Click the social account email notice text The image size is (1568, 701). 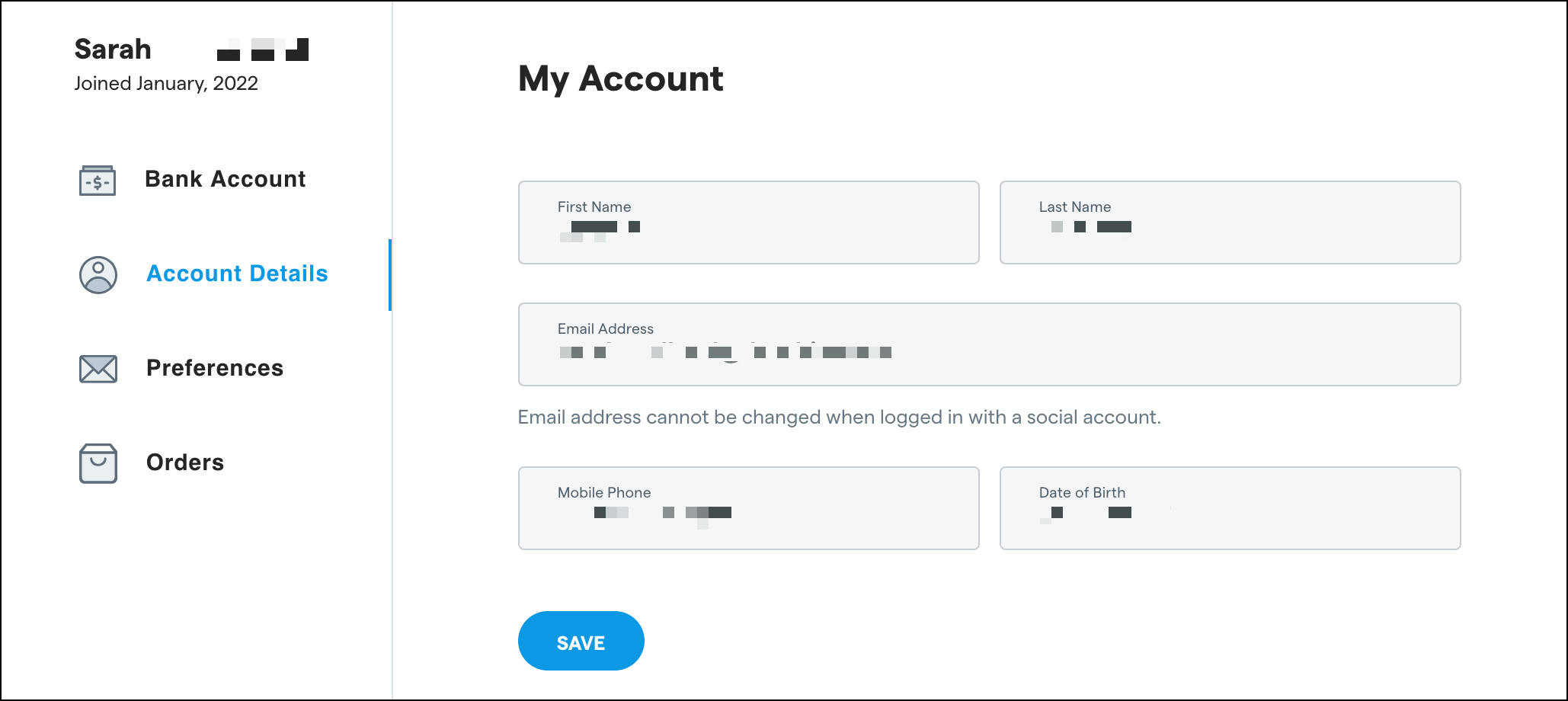tap(838, 417)
